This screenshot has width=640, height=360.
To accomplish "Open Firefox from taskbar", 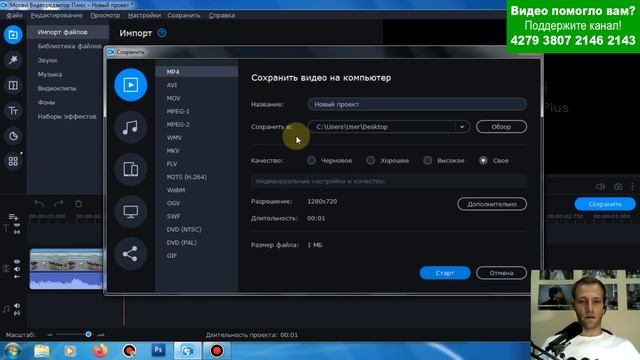I will click(100, 351).
